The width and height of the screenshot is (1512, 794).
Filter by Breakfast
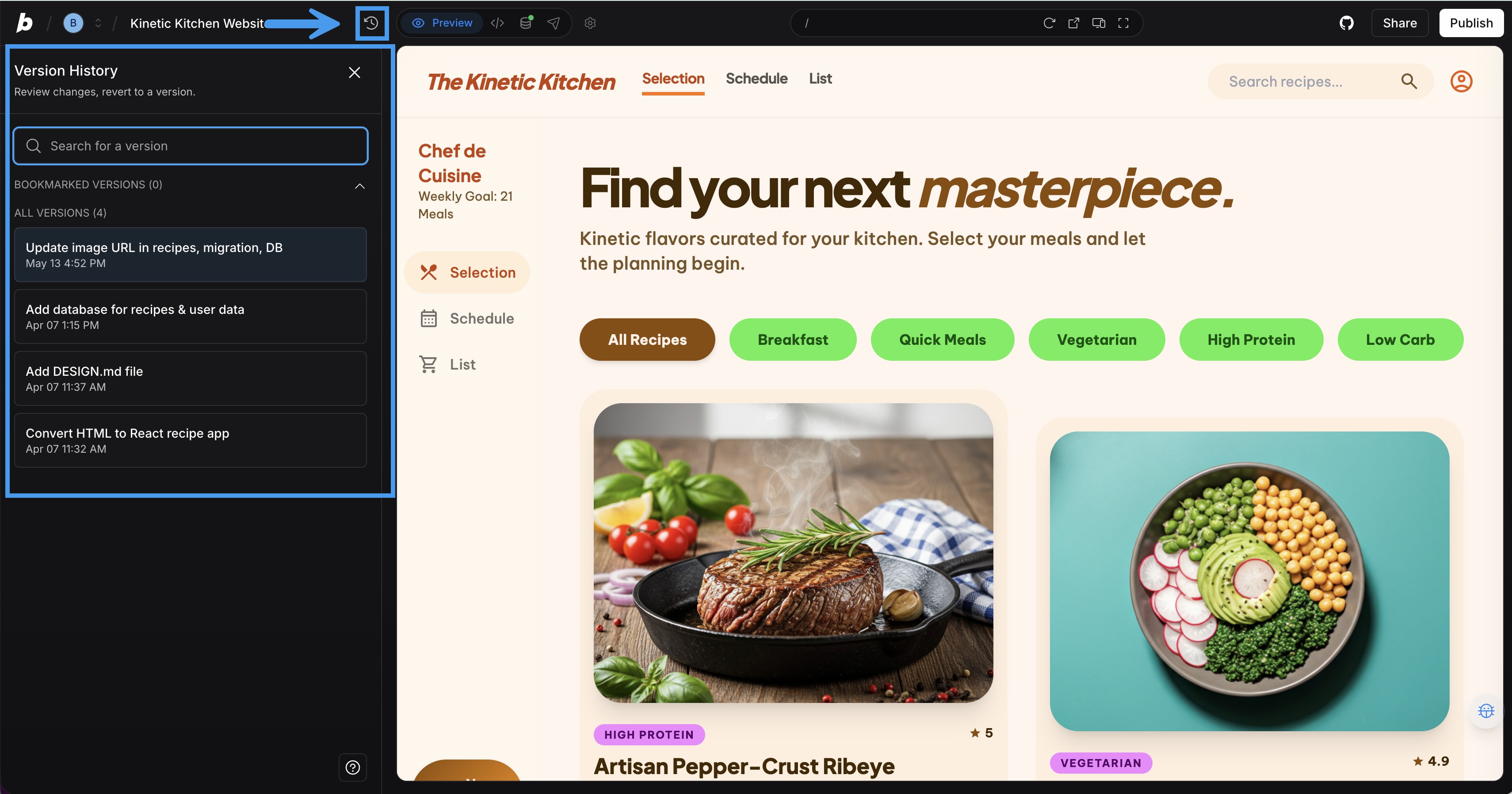coord(793,339)
